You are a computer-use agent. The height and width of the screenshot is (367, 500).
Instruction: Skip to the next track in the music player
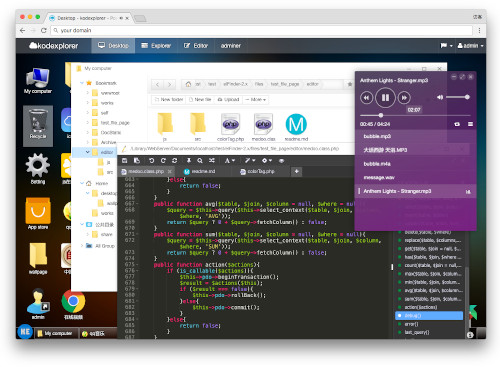[x=404, y=98]
